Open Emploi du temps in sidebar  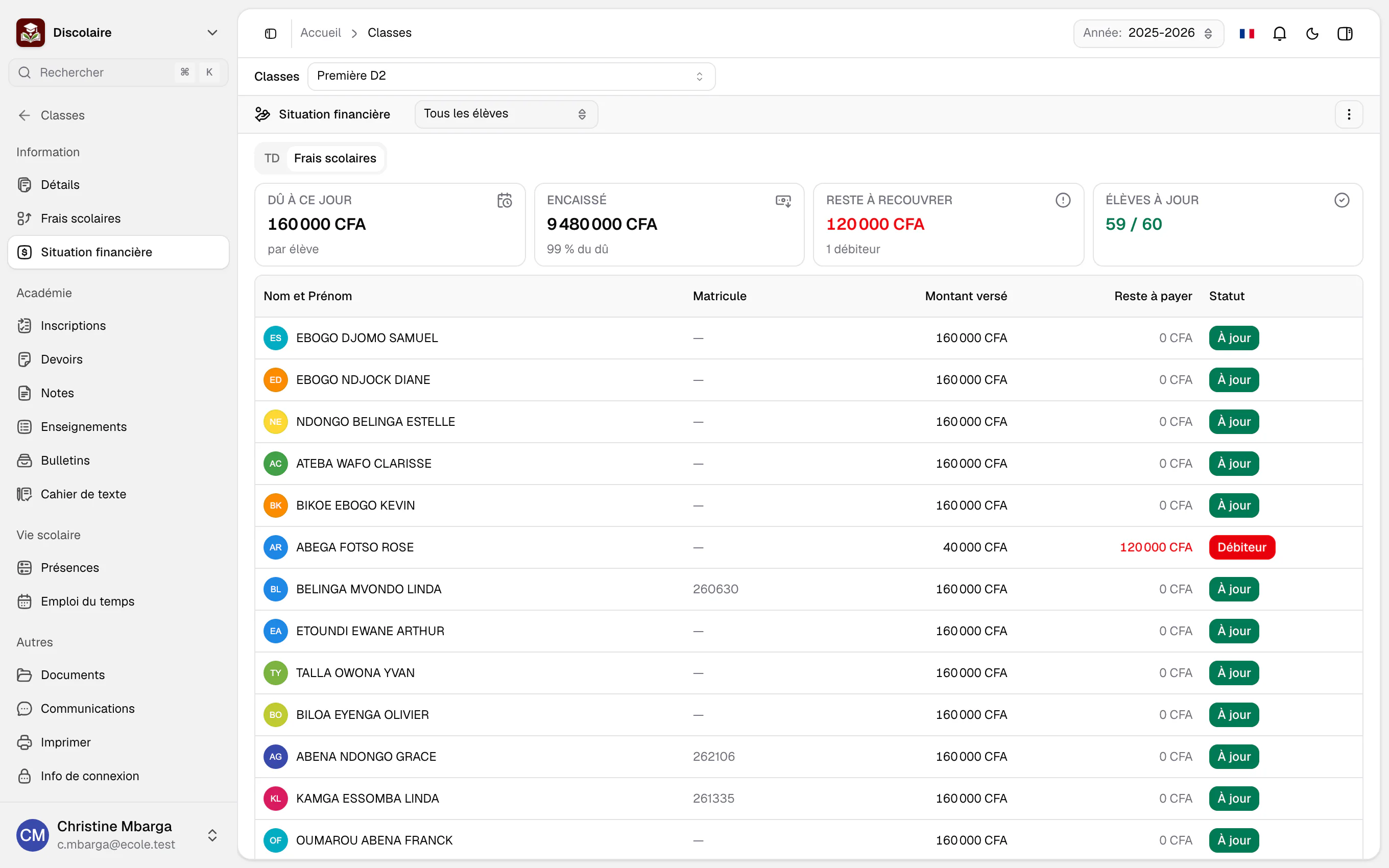(118, 601)
